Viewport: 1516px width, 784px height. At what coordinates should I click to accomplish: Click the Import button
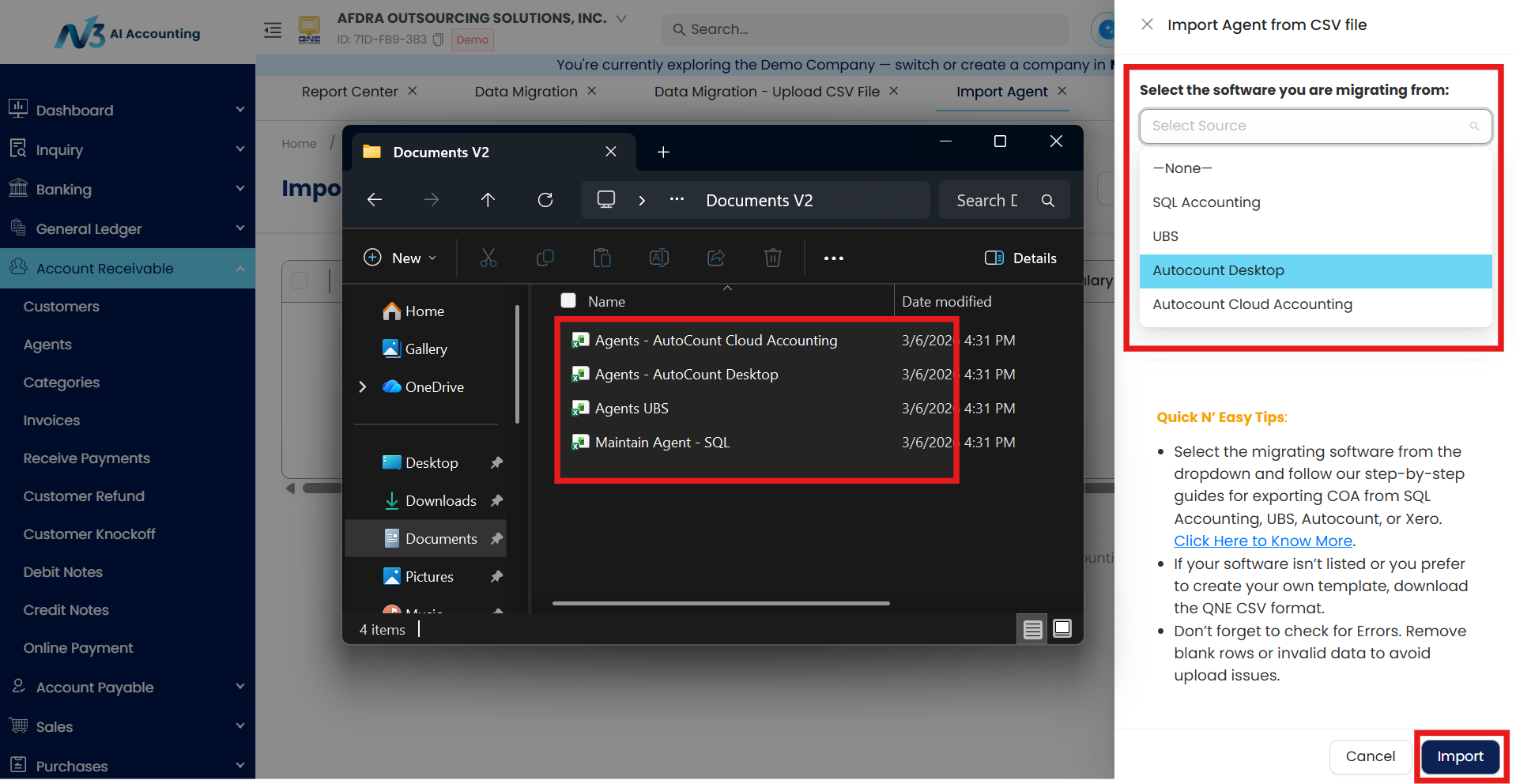[x=1460, y=756]
